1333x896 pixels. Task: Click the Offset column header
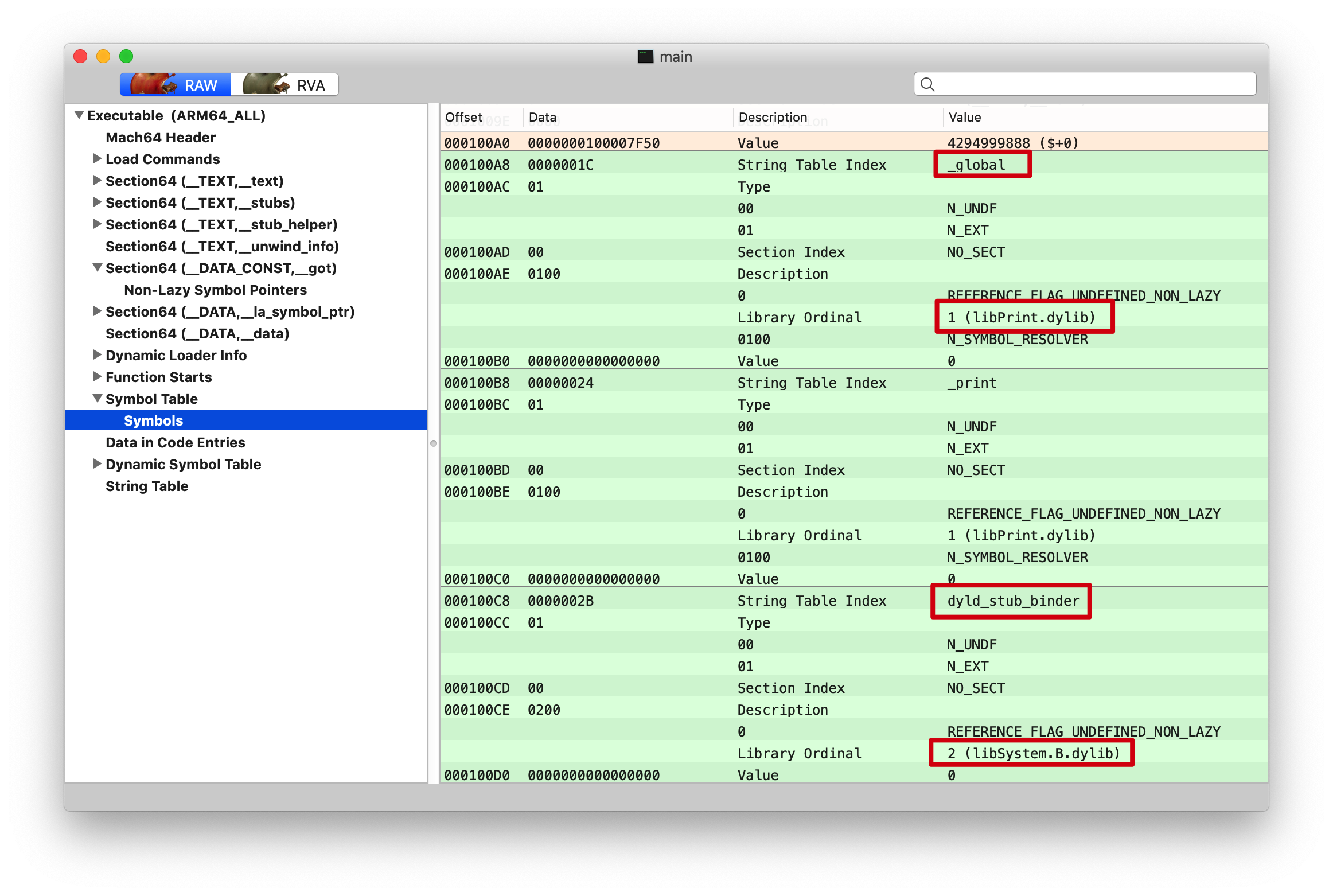482,118
